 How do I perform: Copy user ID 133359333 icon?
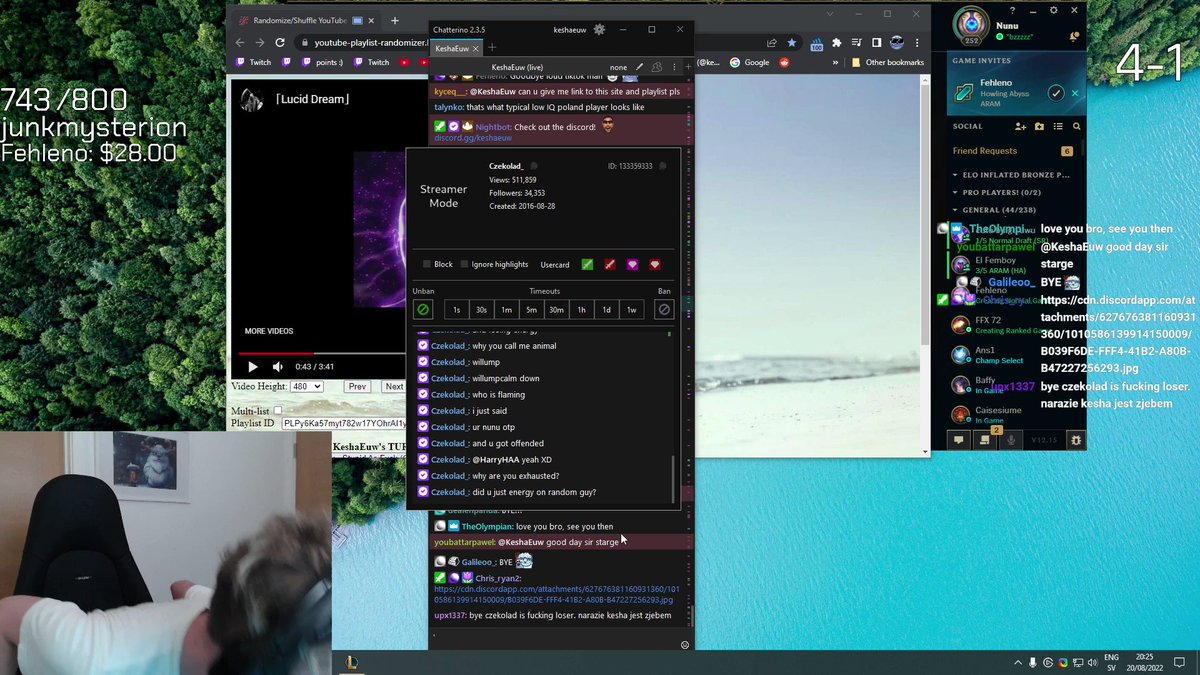tap(662, 166)
